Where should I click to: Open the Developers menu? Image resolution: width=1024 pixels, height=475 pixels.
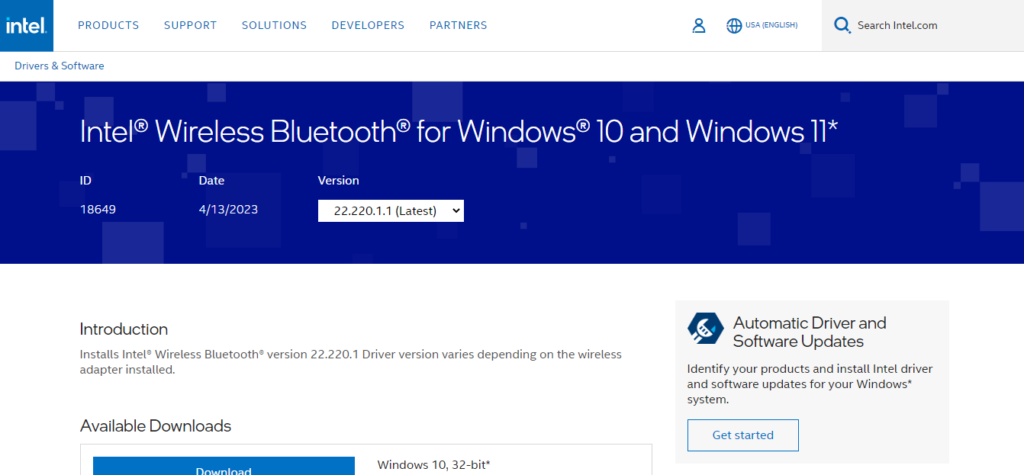tap(368, 25)
